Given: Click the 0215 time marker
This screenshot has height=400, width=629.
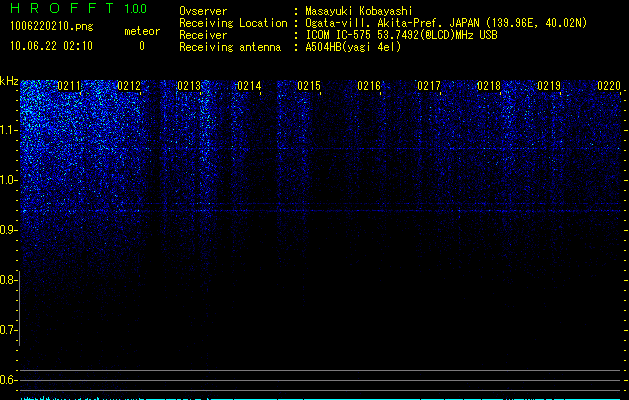Looking at the screenshot, I should pyautogui.click(x=309, y=86).
